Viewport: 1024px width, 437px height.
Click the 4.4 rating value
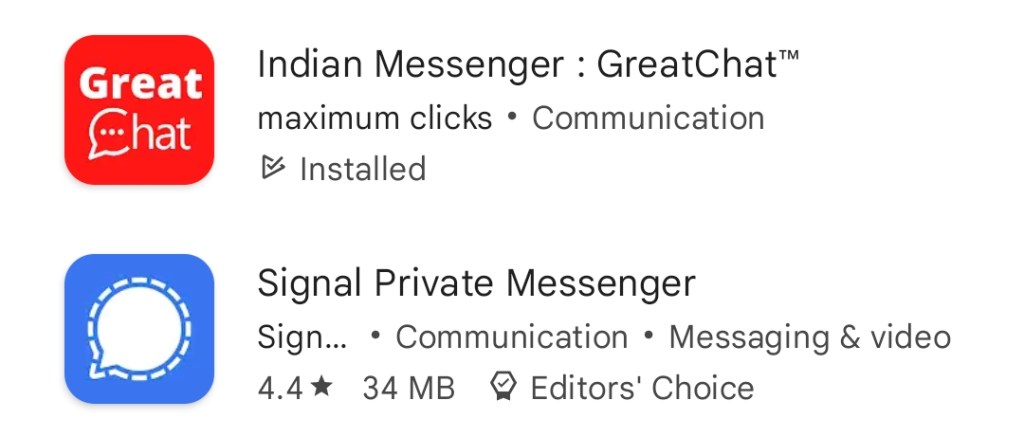click(280, 388)
